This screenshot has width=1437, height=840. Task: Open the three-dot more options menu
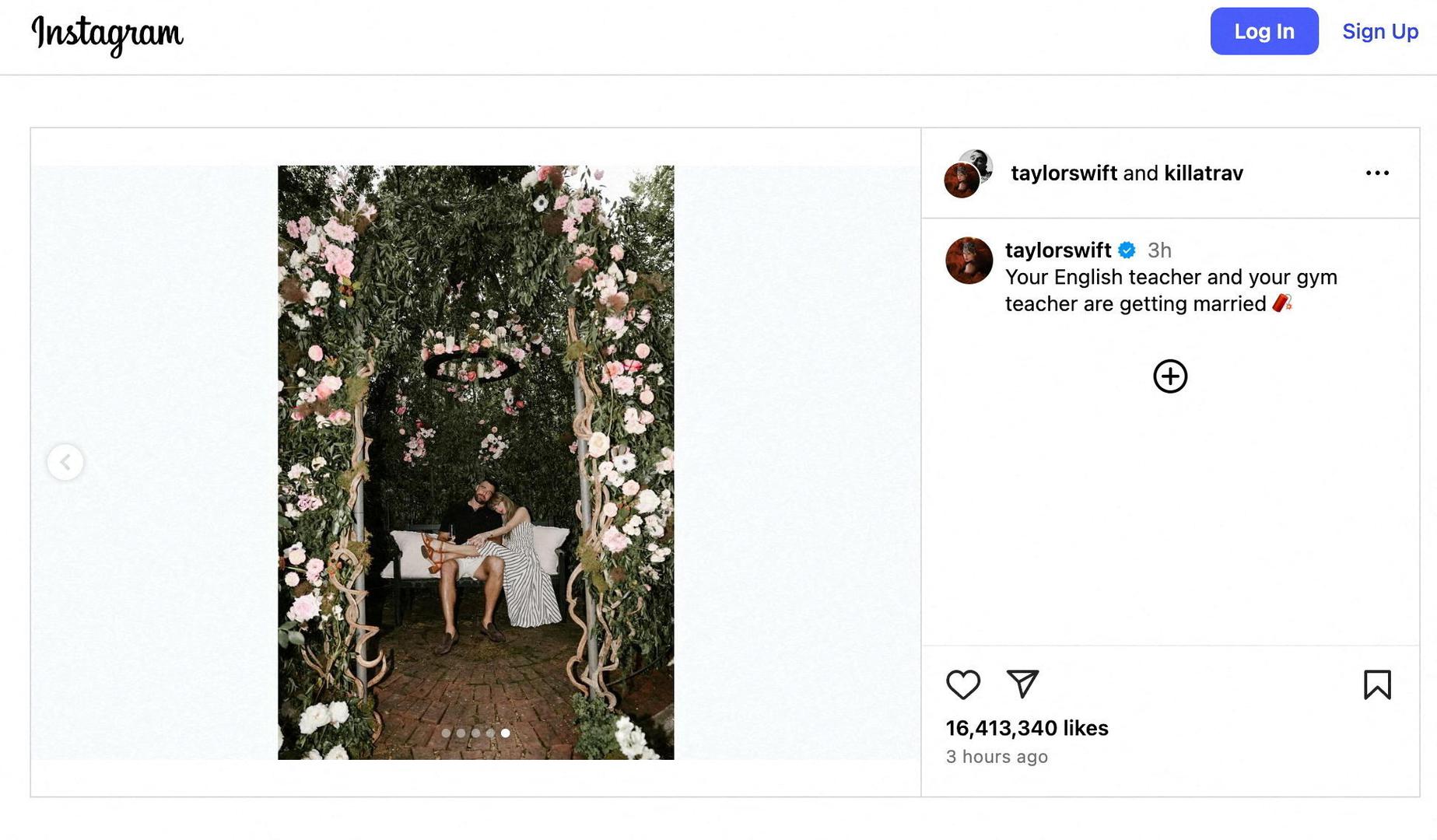click(x=1377, y=173)
